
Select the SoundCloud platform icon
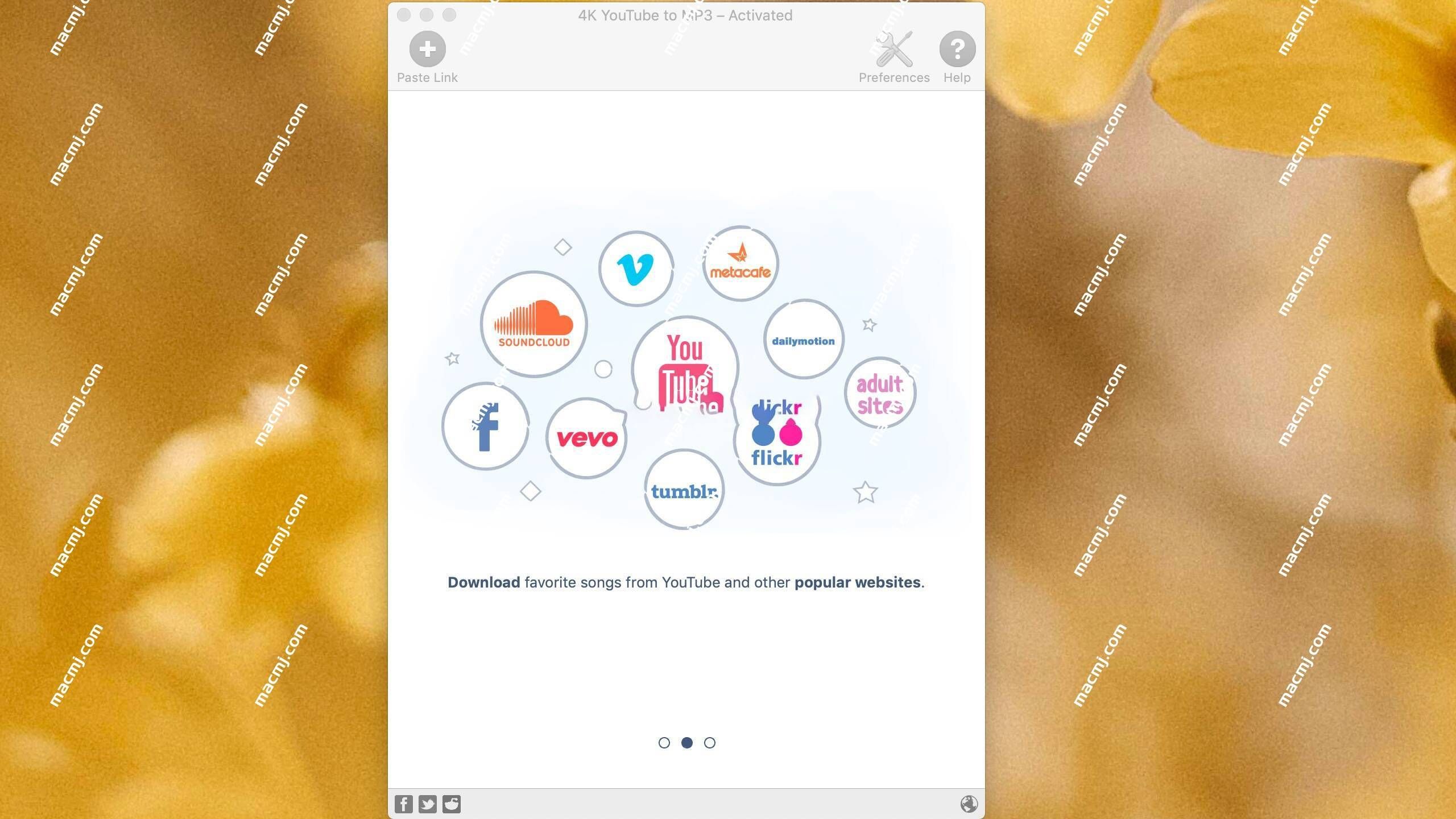point(534,322)
